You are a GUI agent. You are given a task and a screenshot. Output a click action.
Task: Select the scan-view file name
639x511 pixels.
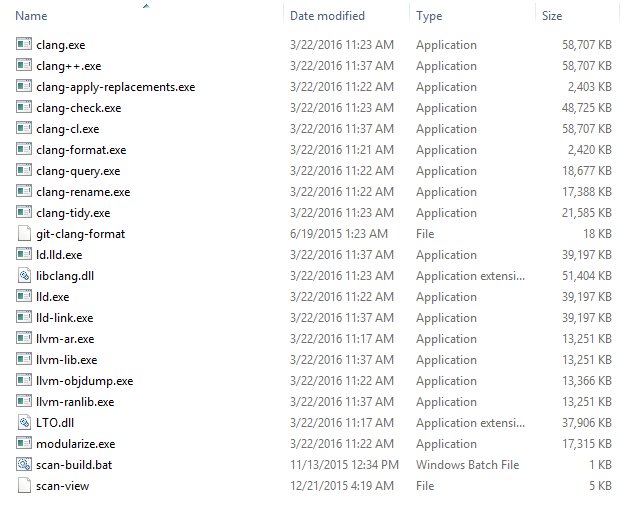pyautogui.click(x=63, y=486)
